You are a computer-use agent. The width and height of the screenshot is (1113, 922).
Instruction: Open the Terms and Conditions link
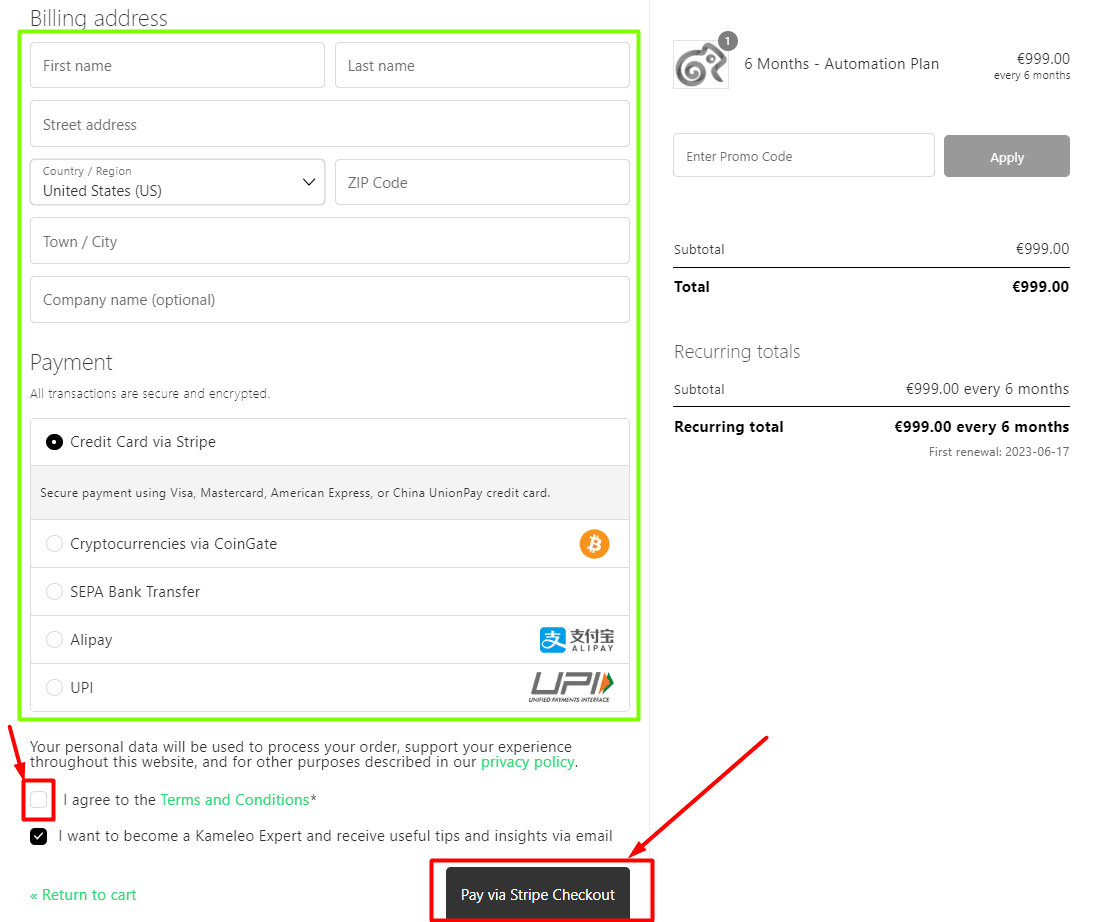pos(234,799)
